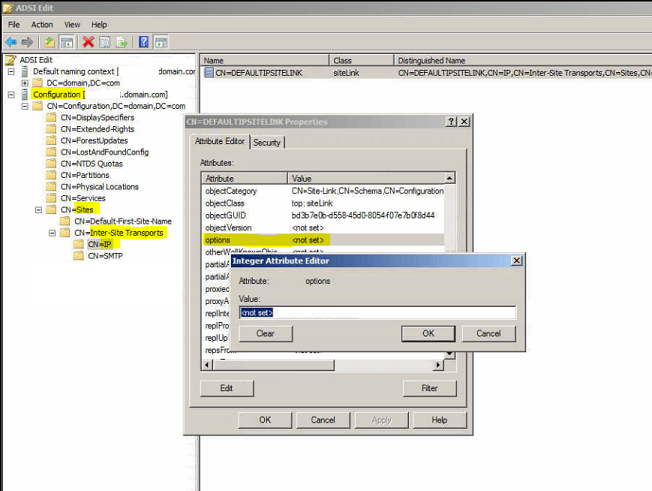Click the Default naming context server icon

point(25,72)
